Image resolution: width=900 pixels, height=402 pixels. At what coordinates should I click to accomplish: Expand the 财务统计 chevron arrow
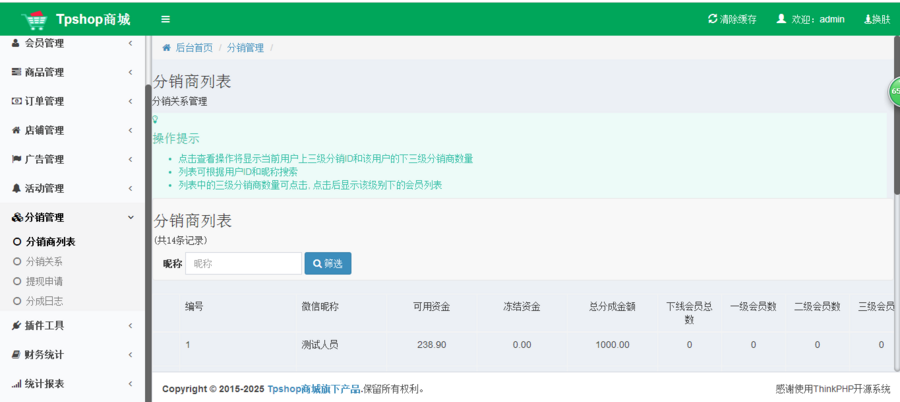click(x=130, y=355)
